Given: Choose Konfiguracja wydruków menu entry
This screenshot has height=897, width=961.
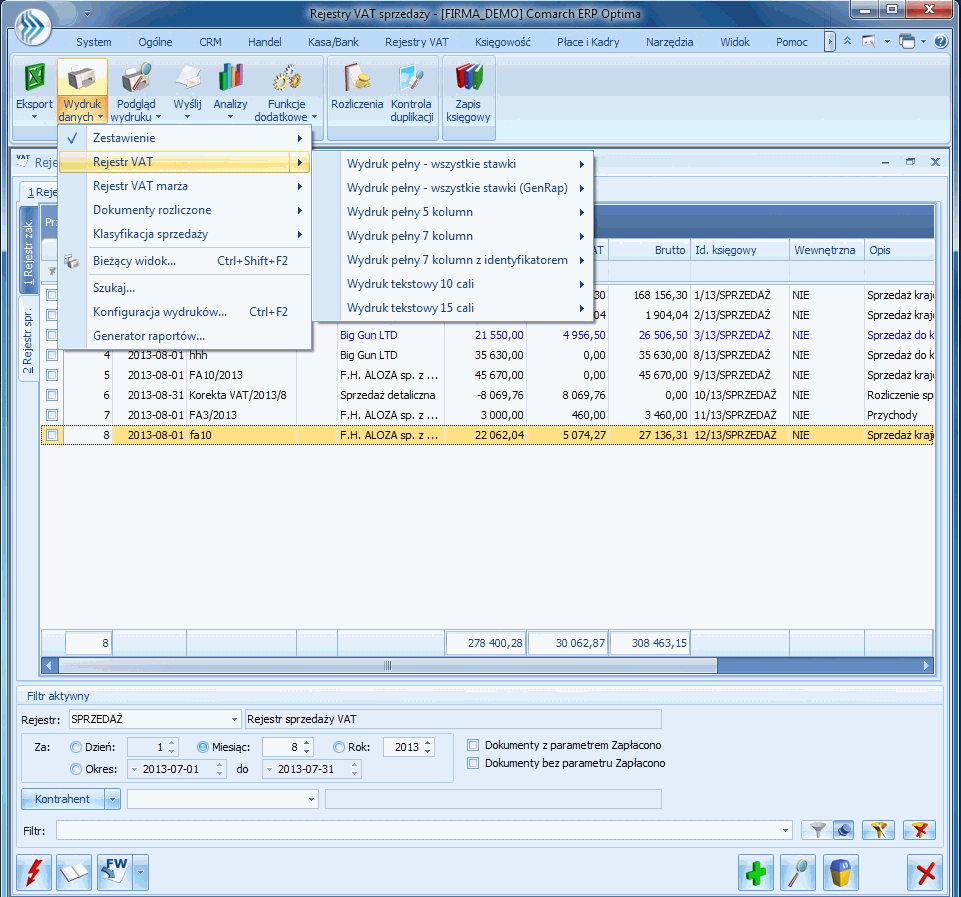Looking at the screenshot, I should click(x=184, y=312).
